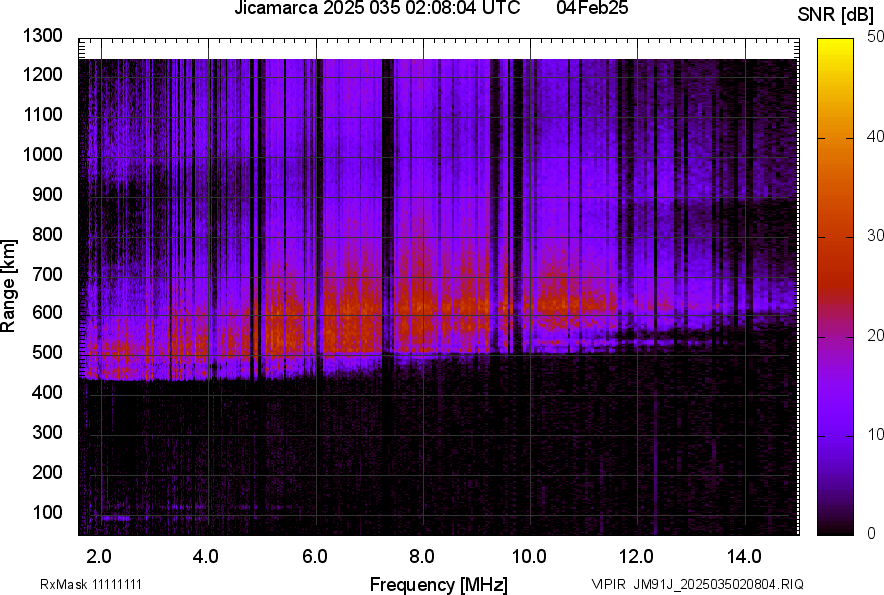Image resolution: width=884 pixels, height=595 pixels.
Task: Click the VIPIR .RIQ filename label
Action: click(697, 584)
